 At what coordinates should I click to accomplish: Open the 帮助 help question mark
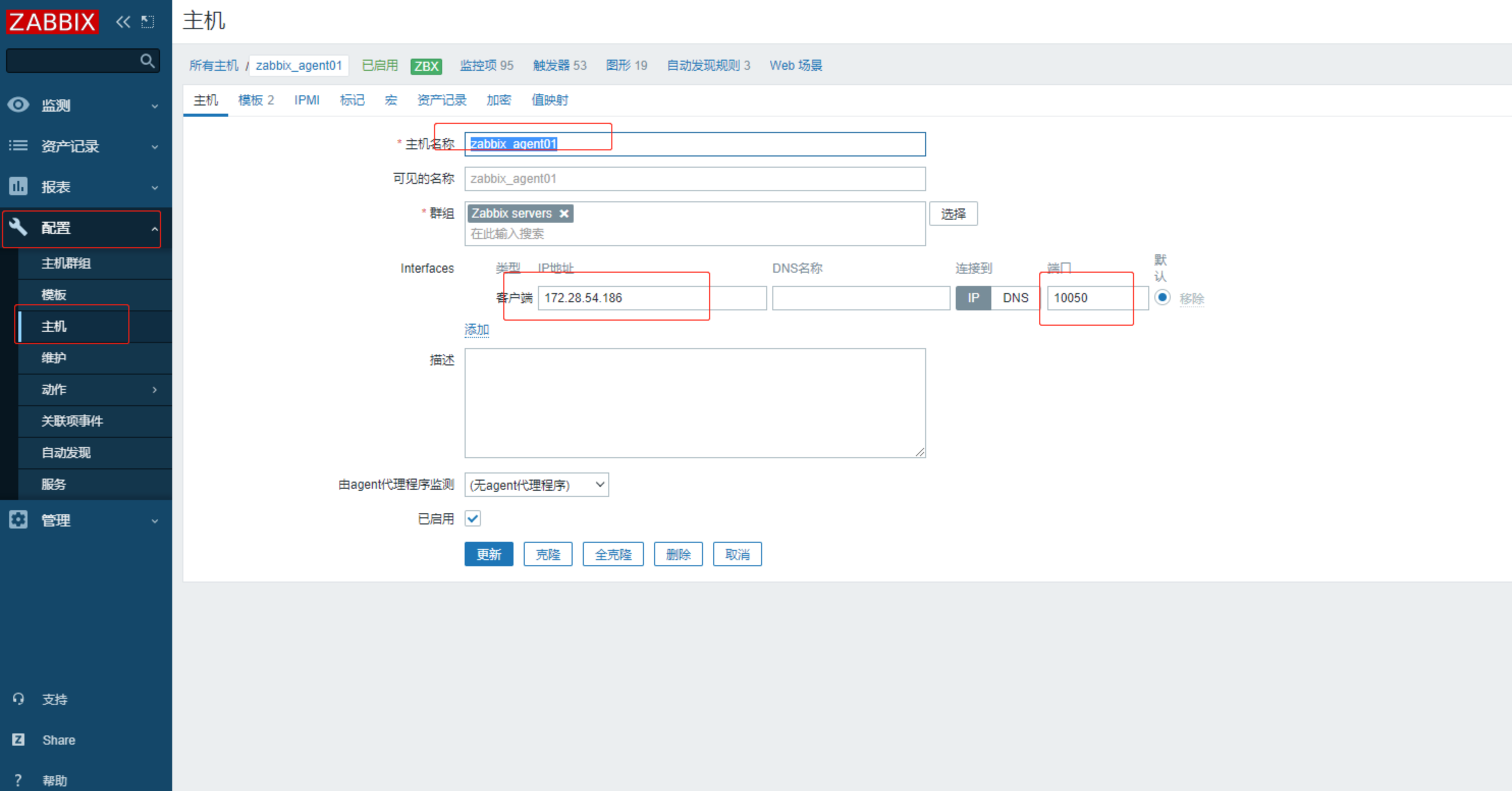click(x=54, y=780)
